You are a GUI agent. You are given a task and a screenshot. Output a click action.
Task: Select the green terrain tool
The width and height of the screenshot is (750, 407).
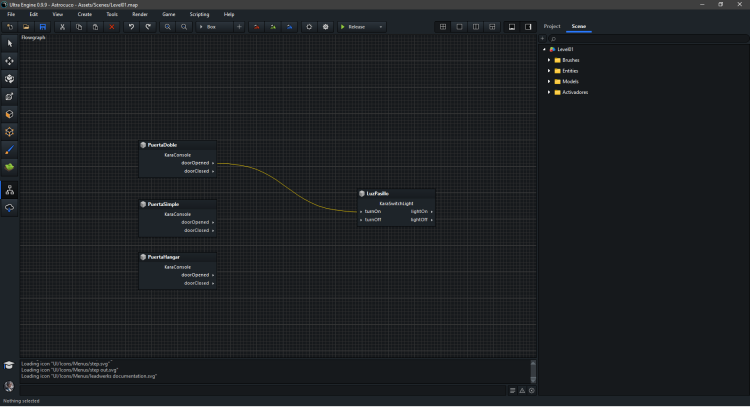tap(10, 166)
